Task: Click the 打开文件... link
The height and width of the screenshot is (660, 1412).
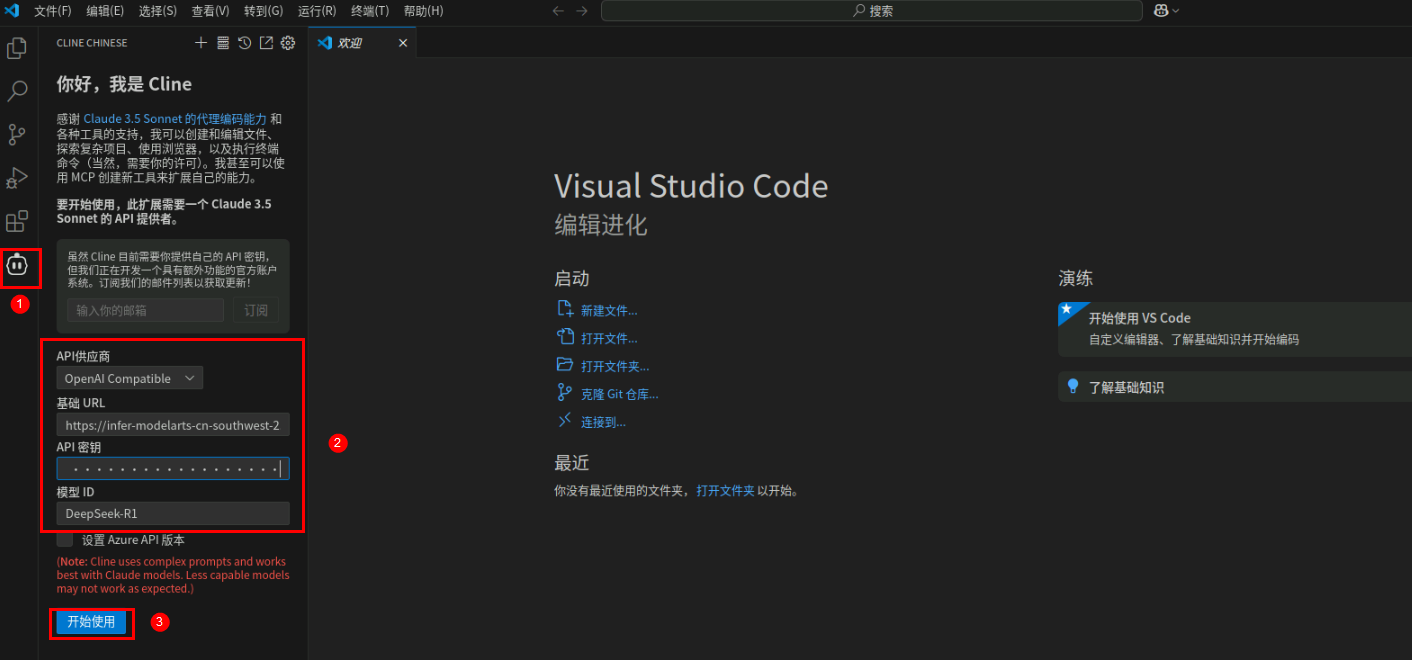Action: tap(609, 338)
